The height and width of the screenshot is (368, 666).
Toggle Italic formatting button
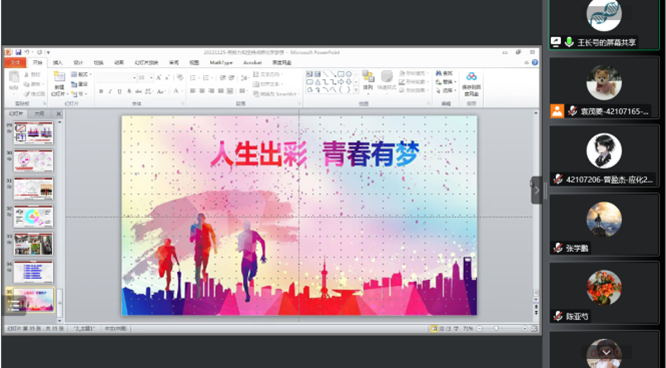tap(110, 91)
